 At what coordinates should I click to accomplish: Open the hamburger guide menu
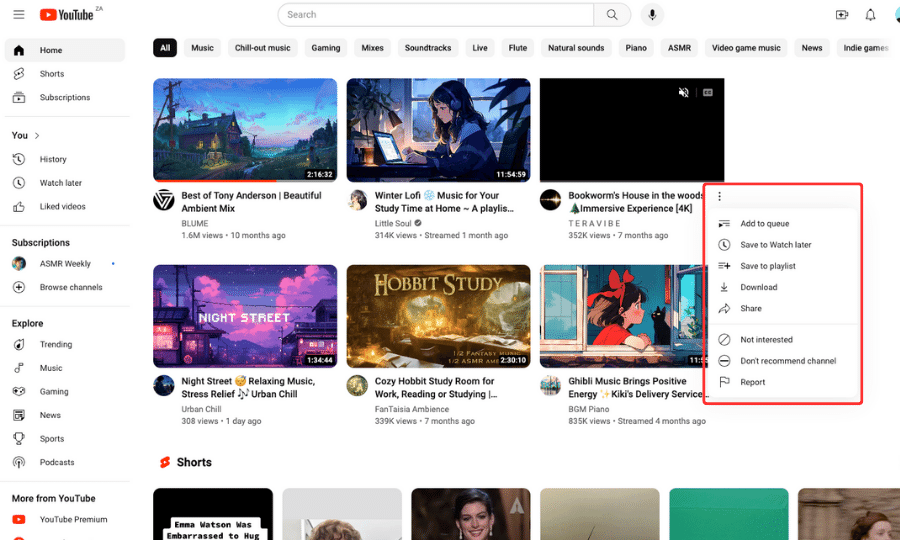coord(19,15)
